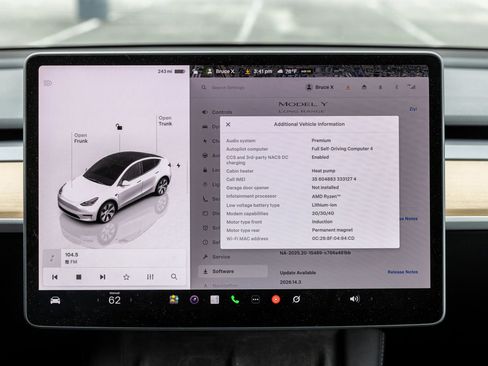Open the Toybox arcade icon in bottom bar

click(x=174, y=300)
